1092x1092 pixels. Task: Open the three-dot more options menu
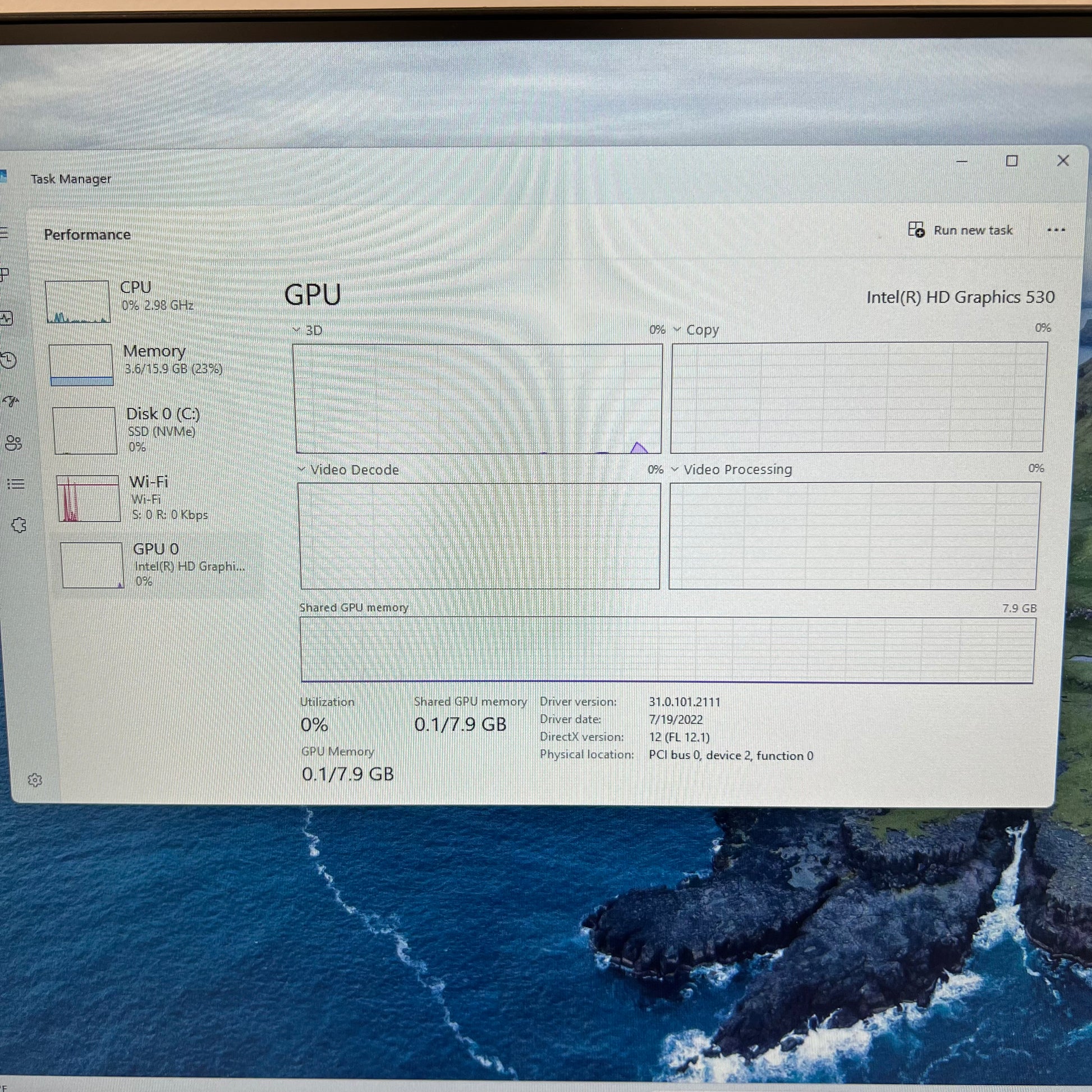pyautogui.click(x=1056, y=230)
